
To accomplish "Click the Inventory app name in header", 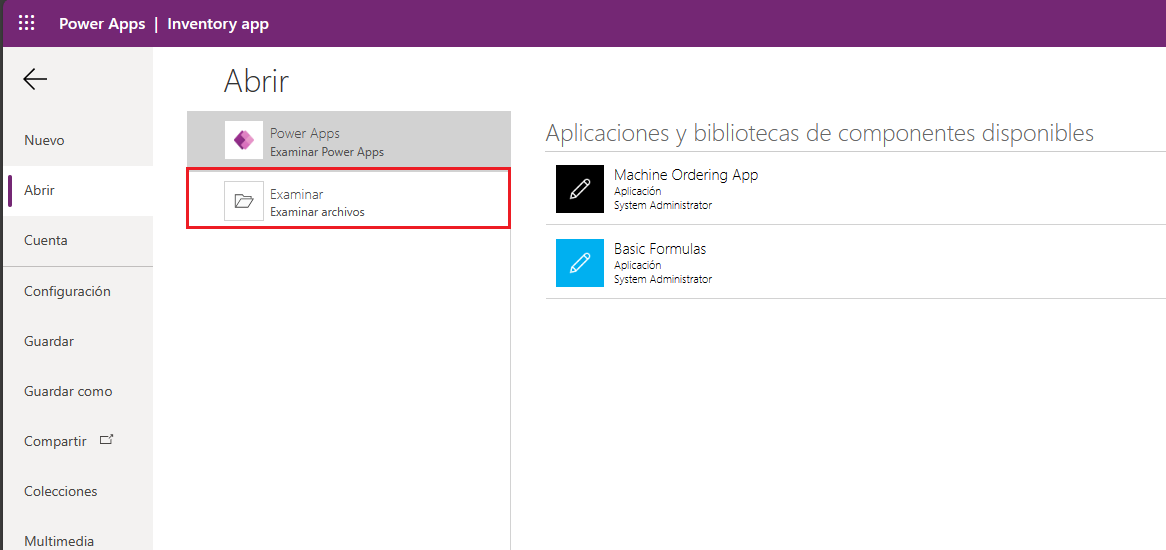I will coord(218,24).
